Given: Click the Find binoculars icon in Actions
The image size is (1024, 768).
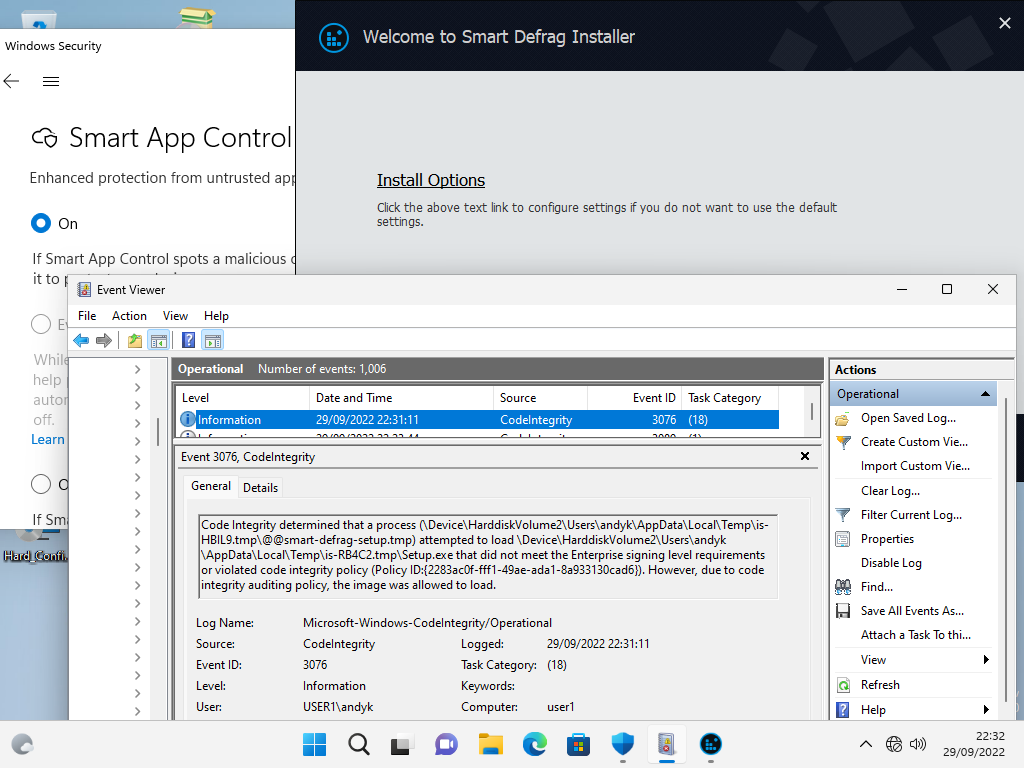Looking at the screenshot, I should point(843,587).
